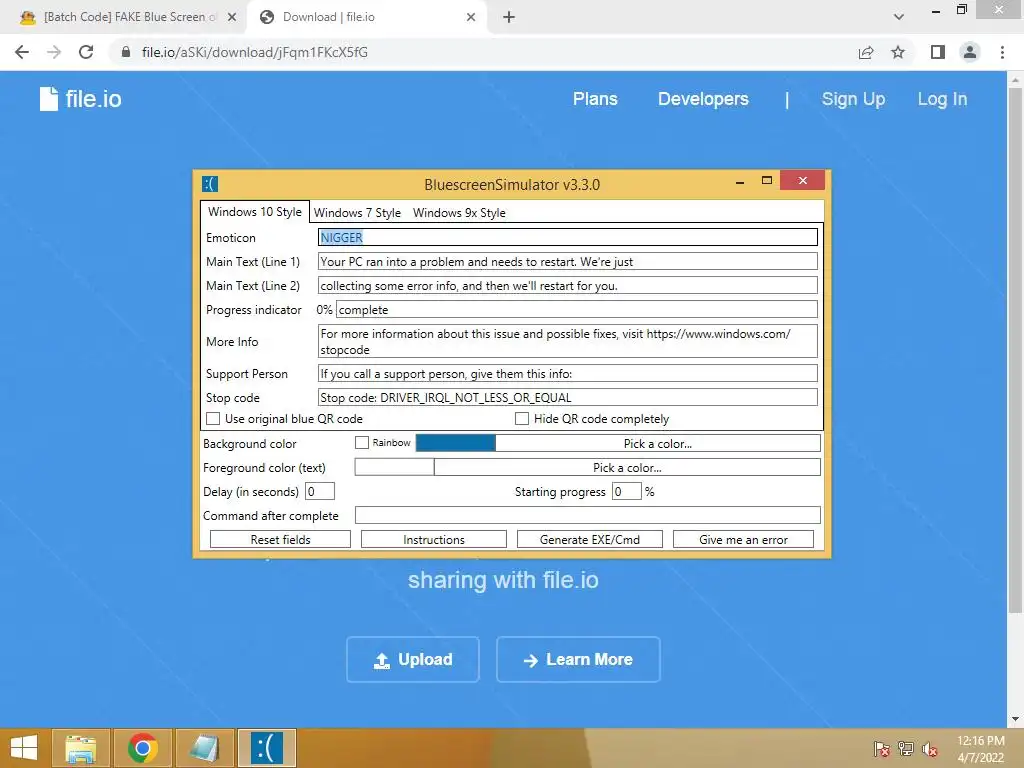Click the Support Person field

[568, 374]
